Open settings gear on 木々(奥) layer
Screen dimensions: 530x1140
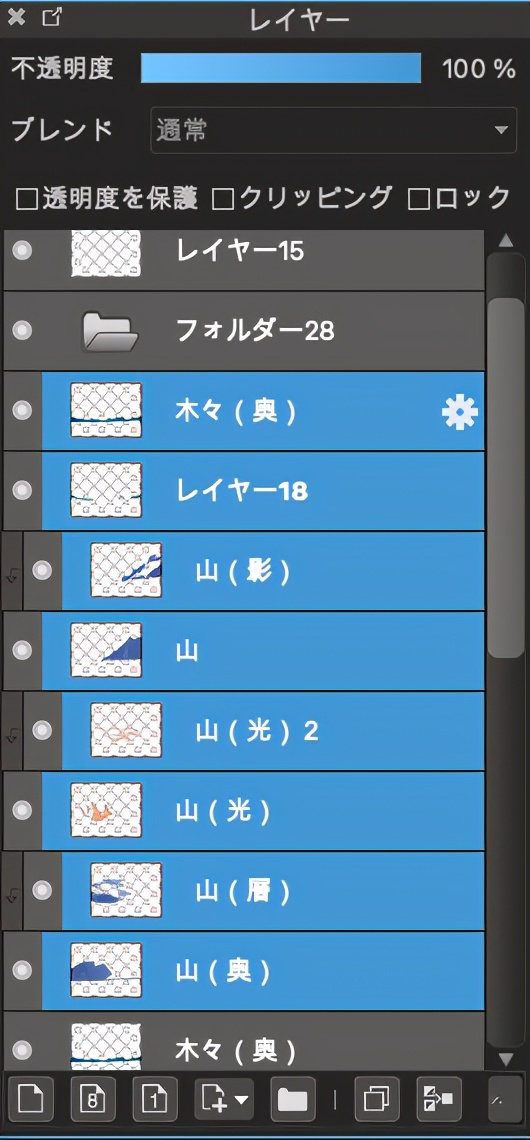click(459, 413)
